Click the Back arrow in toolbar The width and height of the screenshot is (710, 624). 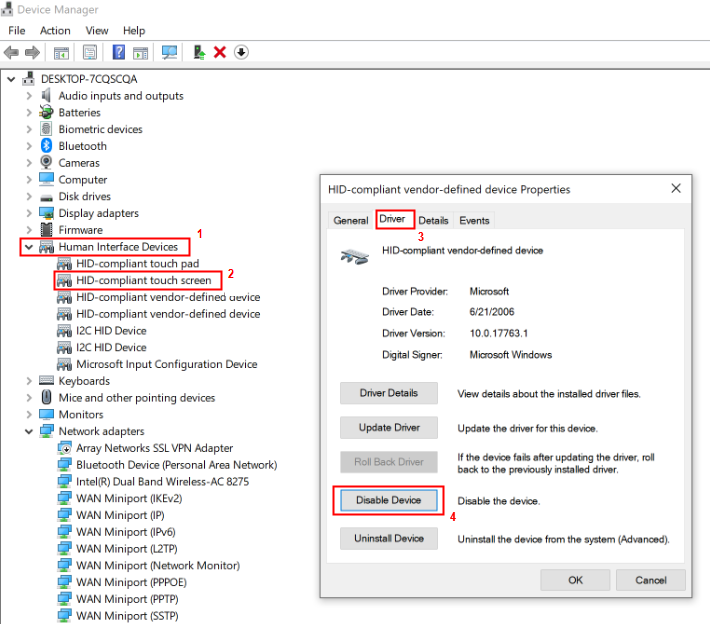(x=11, y=52)
